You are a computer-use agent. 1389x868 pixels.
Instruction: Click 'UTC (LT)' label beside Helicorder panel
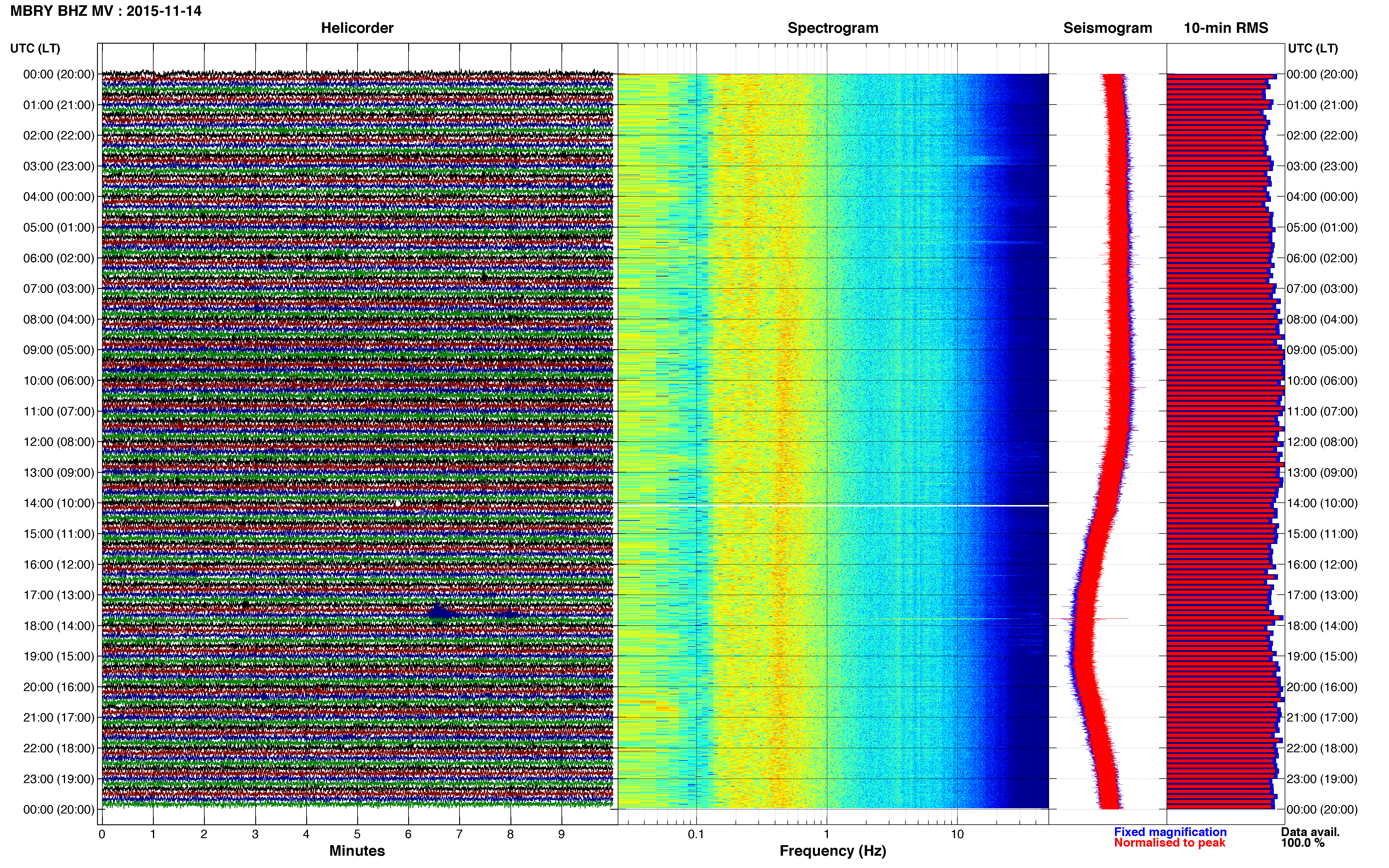point(35,48)
